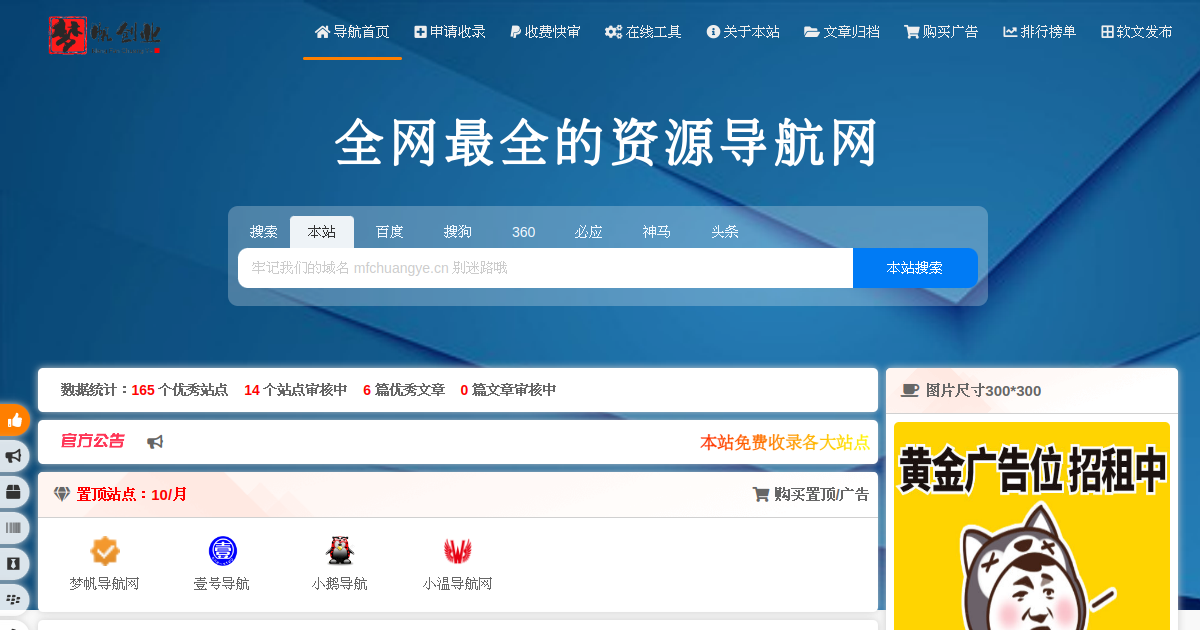The image size is (1200, 630).
Task: Focus the search input field
Action: click(545, 268)
